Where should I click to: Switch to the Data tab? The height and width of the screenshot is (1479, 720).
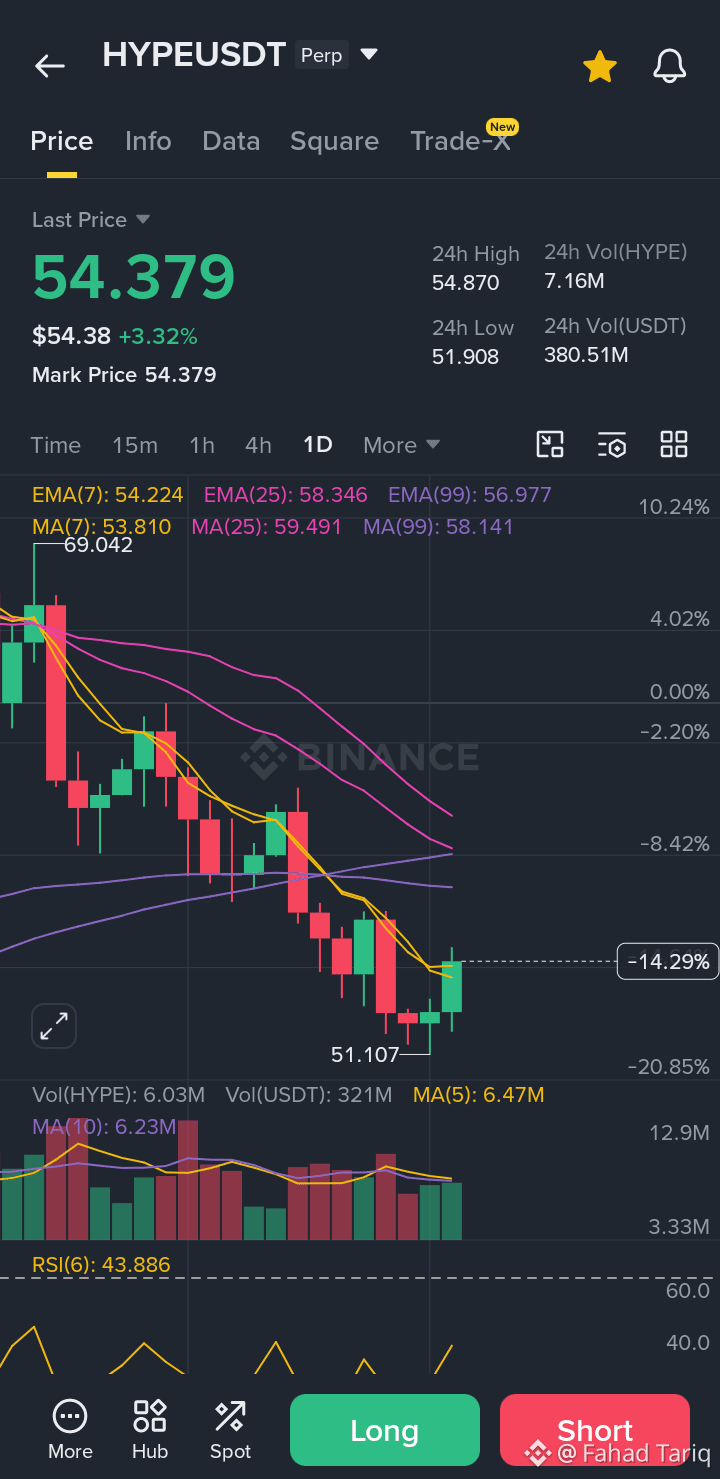231,141
